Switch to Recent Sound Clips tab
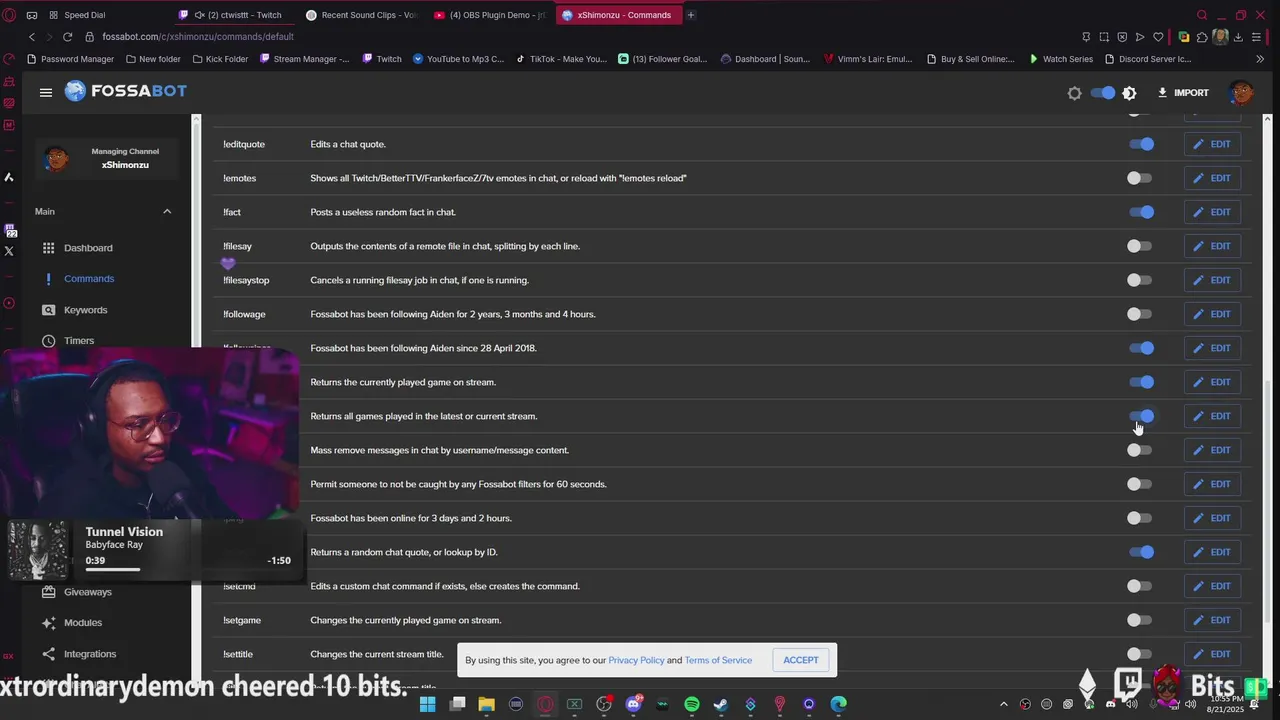Screen dimensions: 1280x720 361,15
